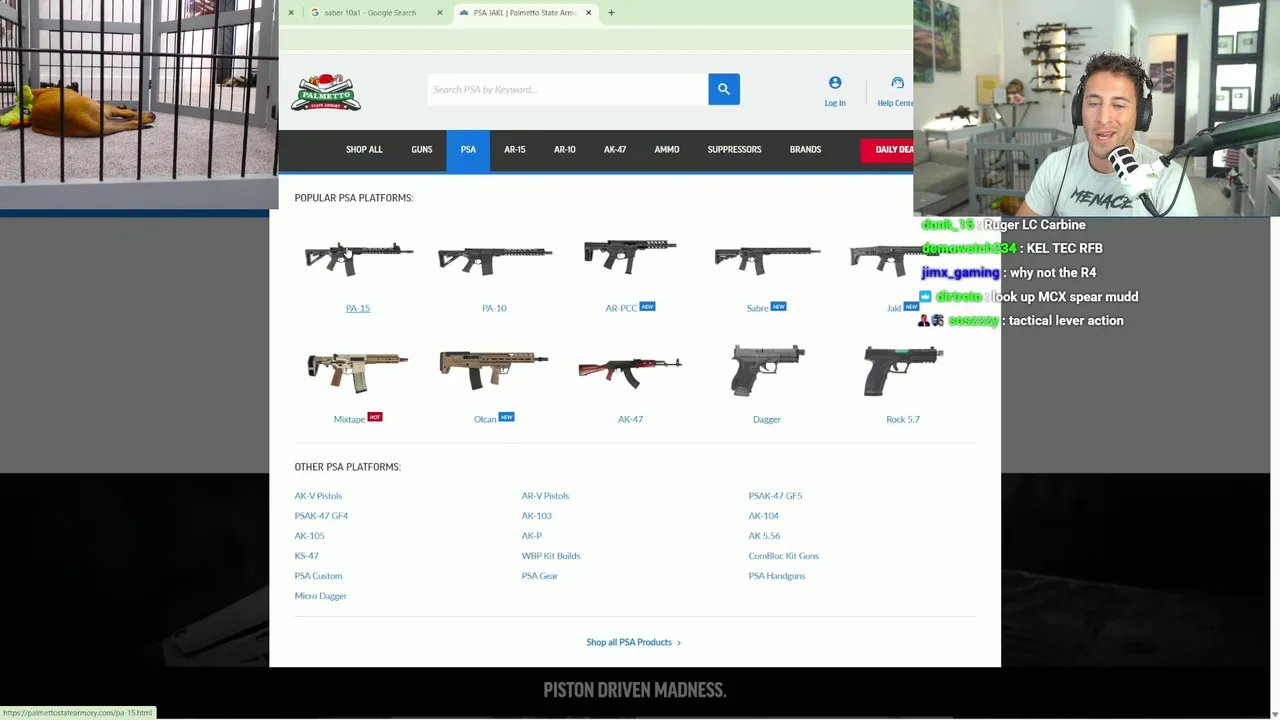The width and height of the screenshot is (1280, 720).
Task: Open the AK-V Pistols link
Action: coord(318,496)
